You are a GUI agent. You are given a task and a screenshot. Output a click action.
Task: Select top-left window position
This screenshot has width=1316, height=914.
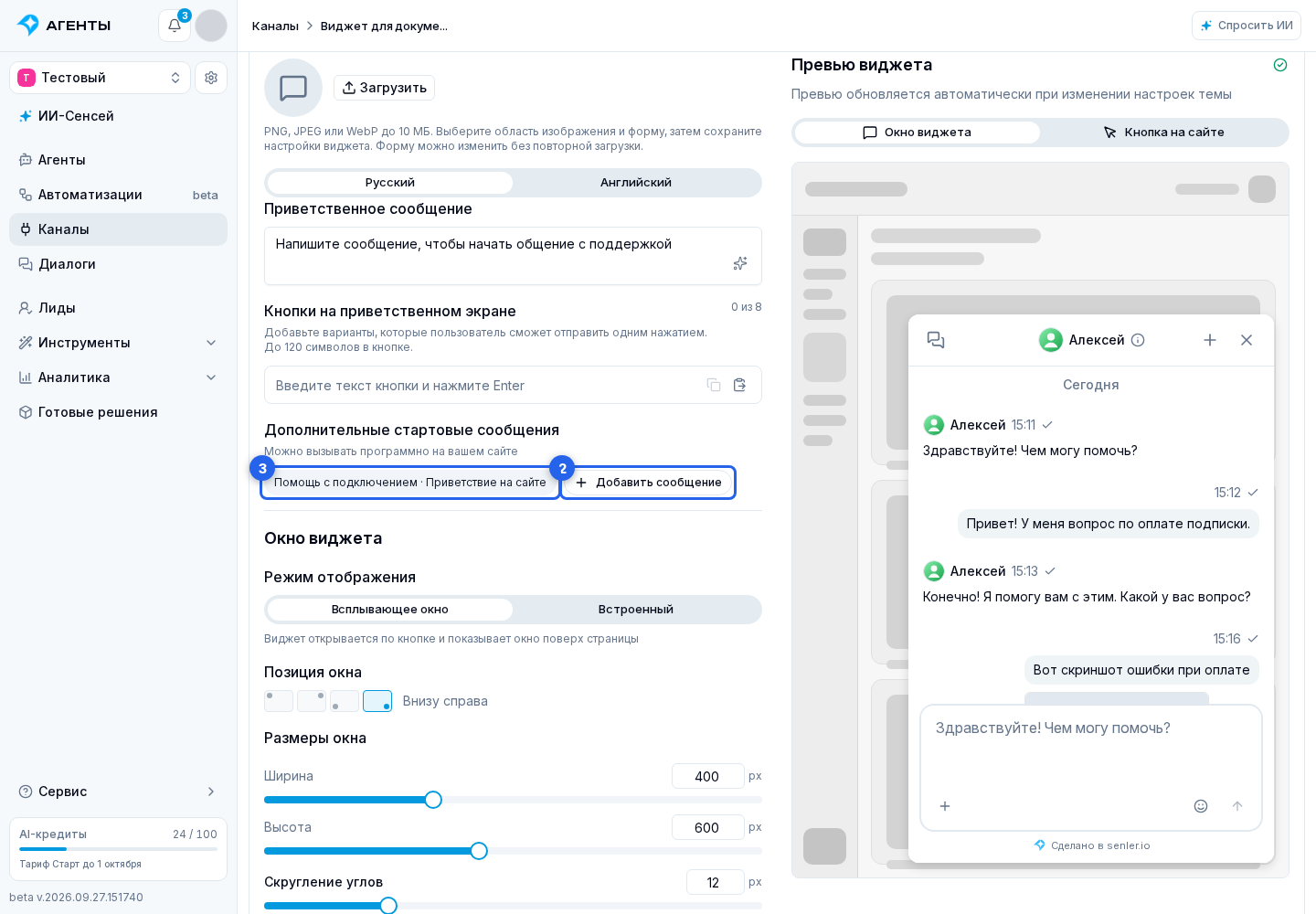(x=279, y=701)
